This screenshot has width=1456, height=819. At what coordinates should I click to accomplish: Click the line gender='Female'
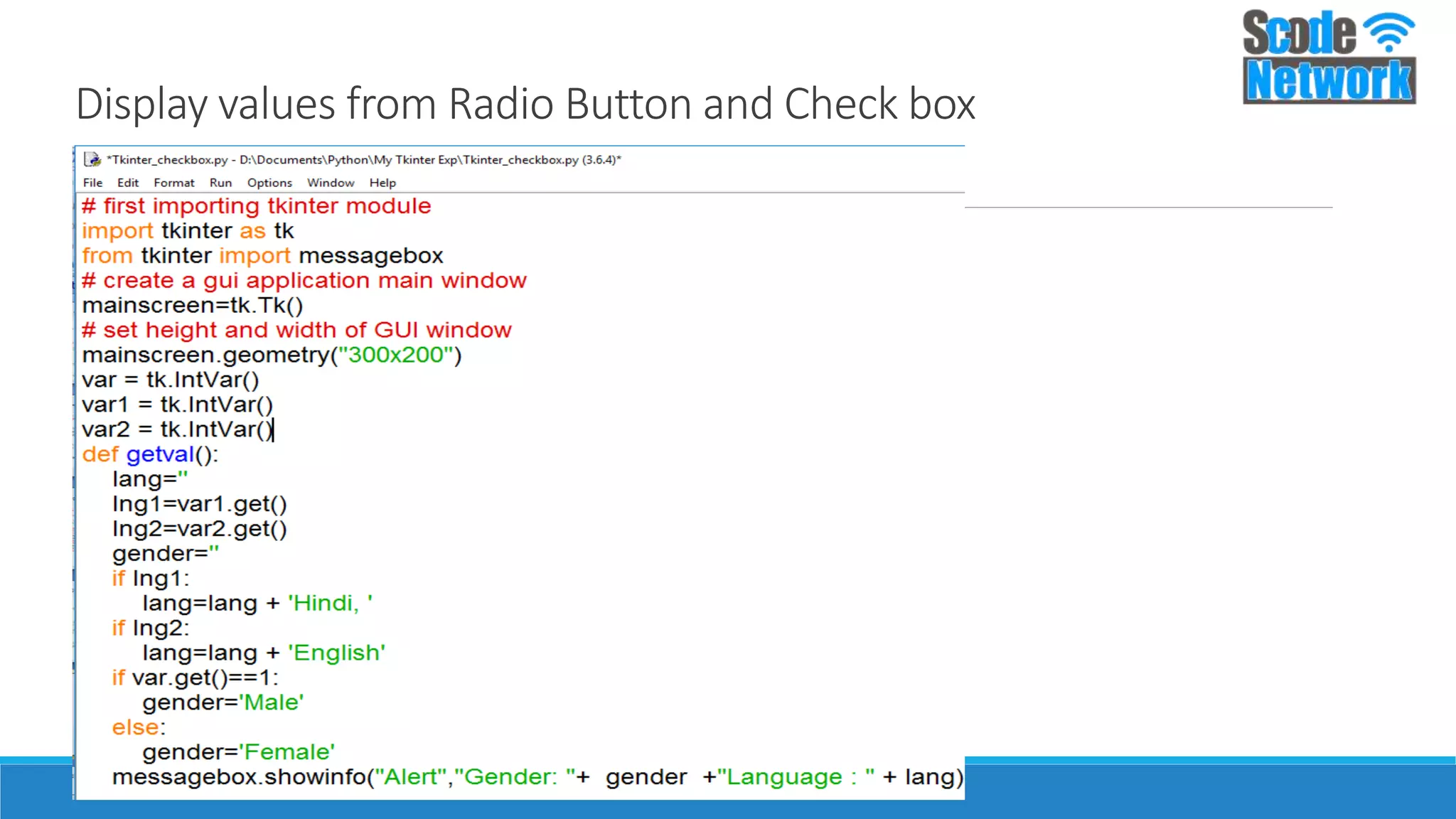coord(239,753)
